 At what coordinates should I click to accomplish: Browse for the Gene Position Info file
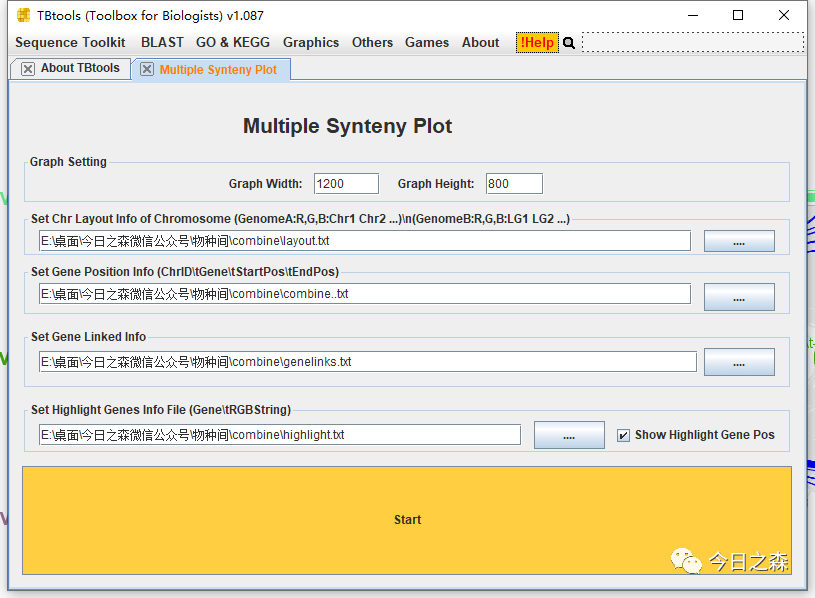click(739, 297)
